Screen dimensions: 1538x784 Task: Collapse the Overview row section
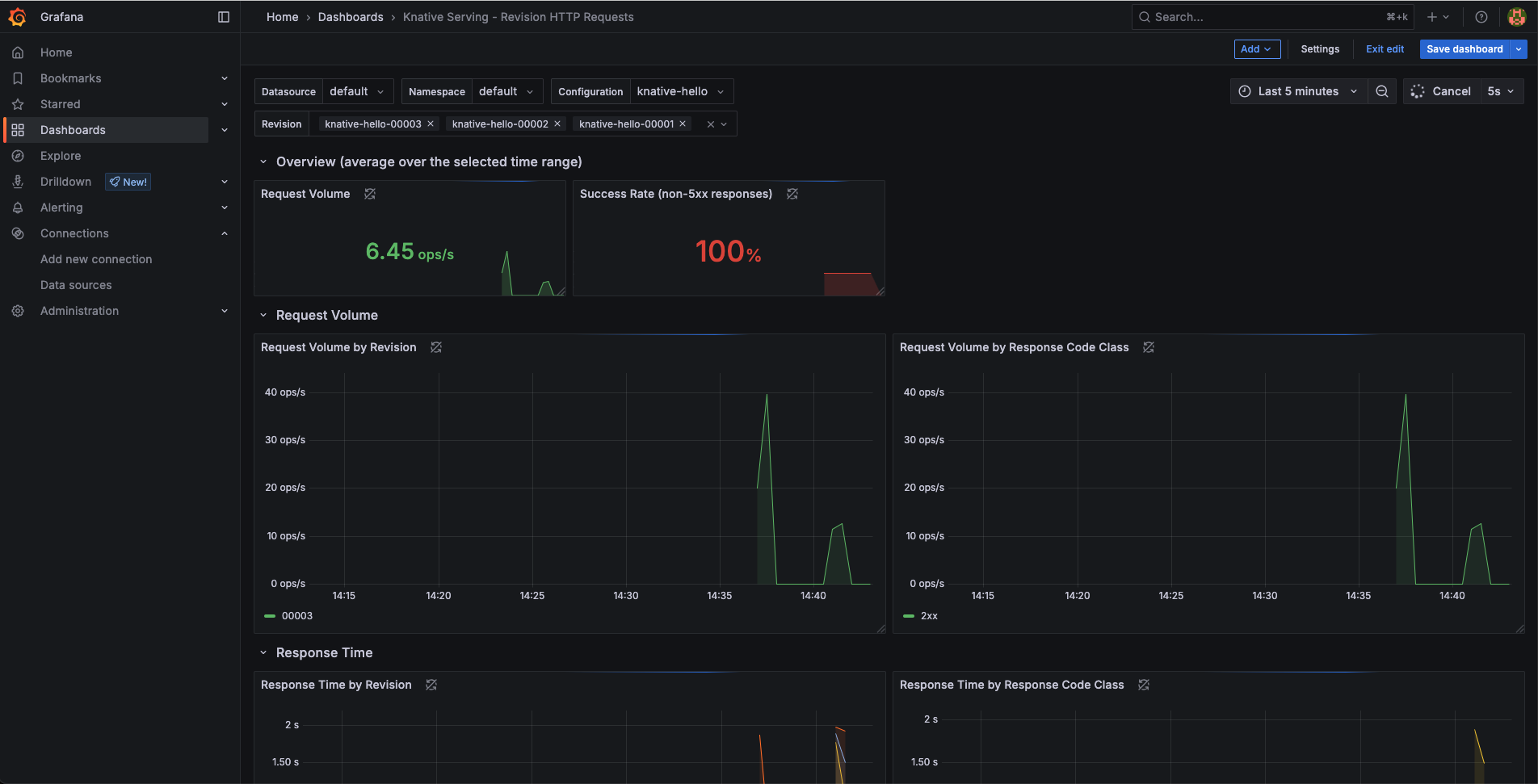pyautogui.click(x=263, y=161)
